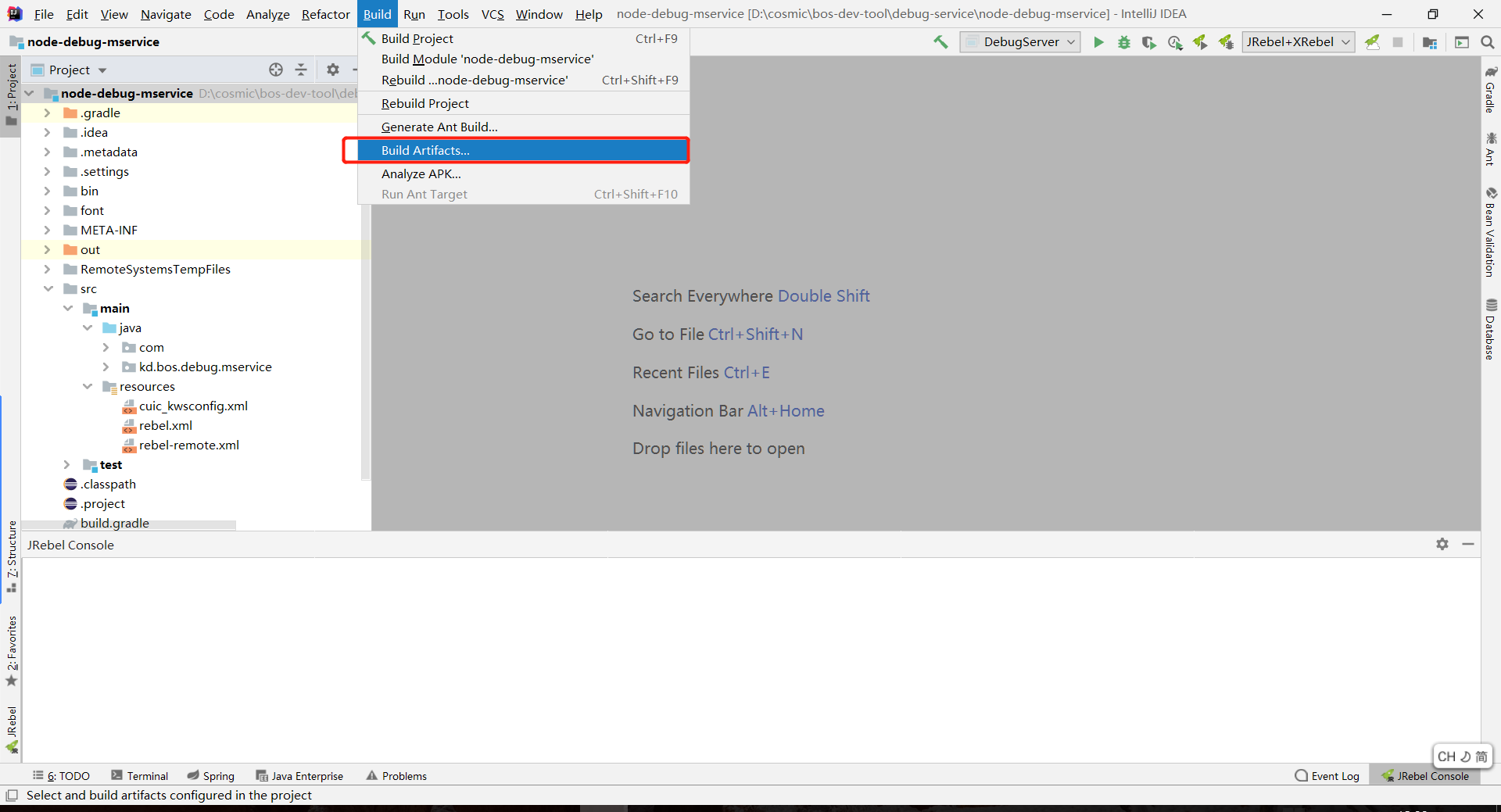This screenshot has height=812, width=1501.
Task: Click the gray Stop square icon
Action: [1398, 42]
